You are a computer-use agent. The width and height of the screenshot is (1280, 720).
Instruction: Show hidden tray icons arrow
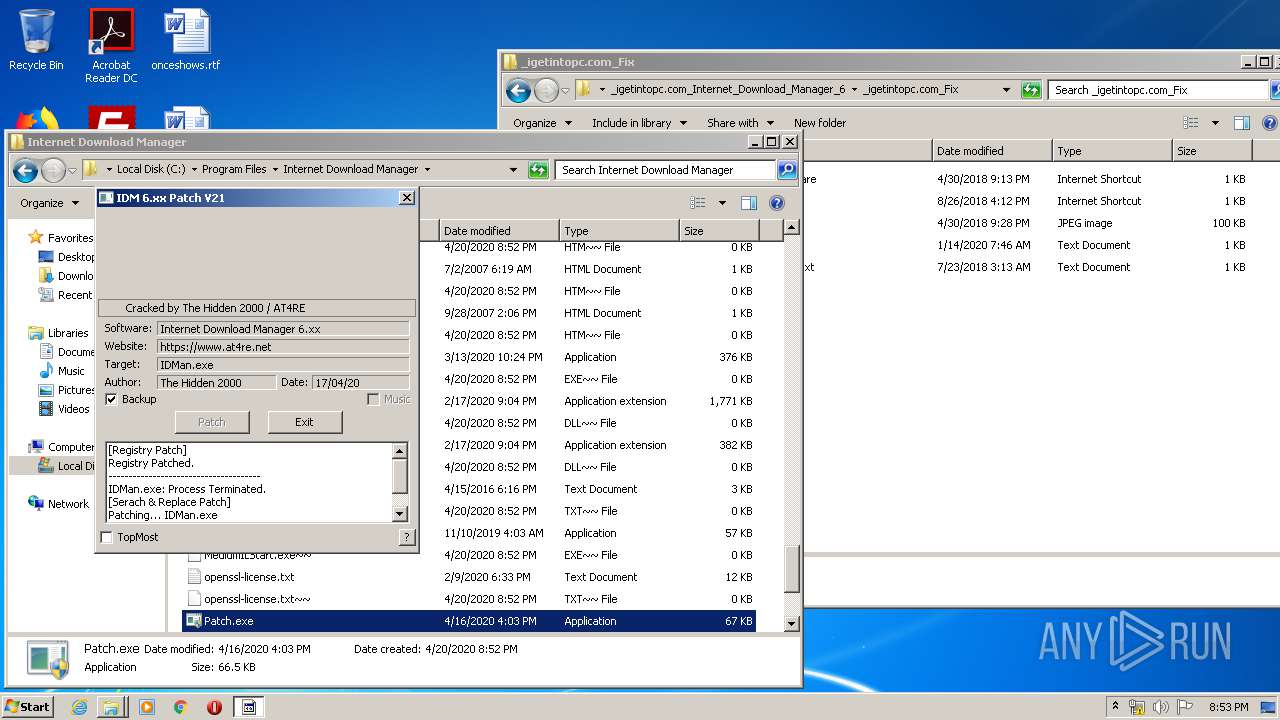click(1114, 707)
